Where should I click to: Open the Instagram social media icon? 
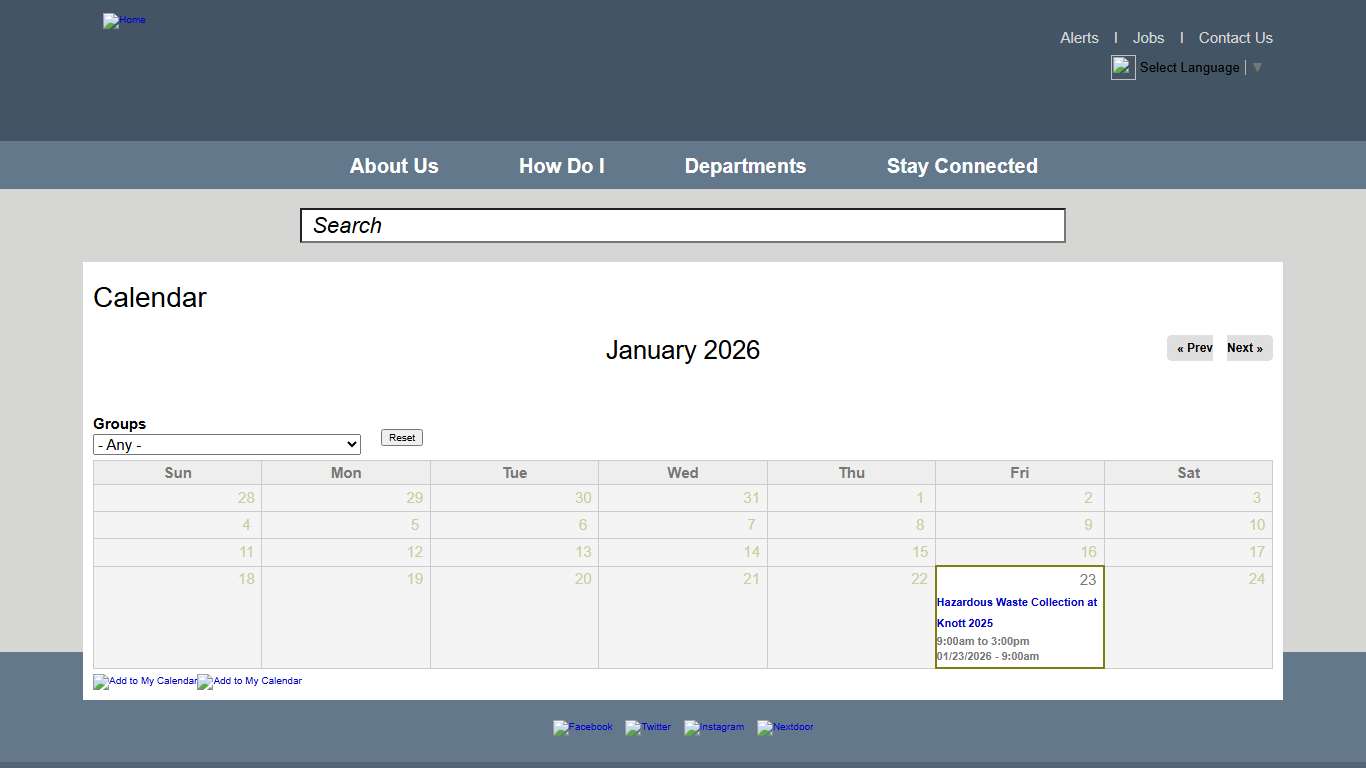[714, 728]
